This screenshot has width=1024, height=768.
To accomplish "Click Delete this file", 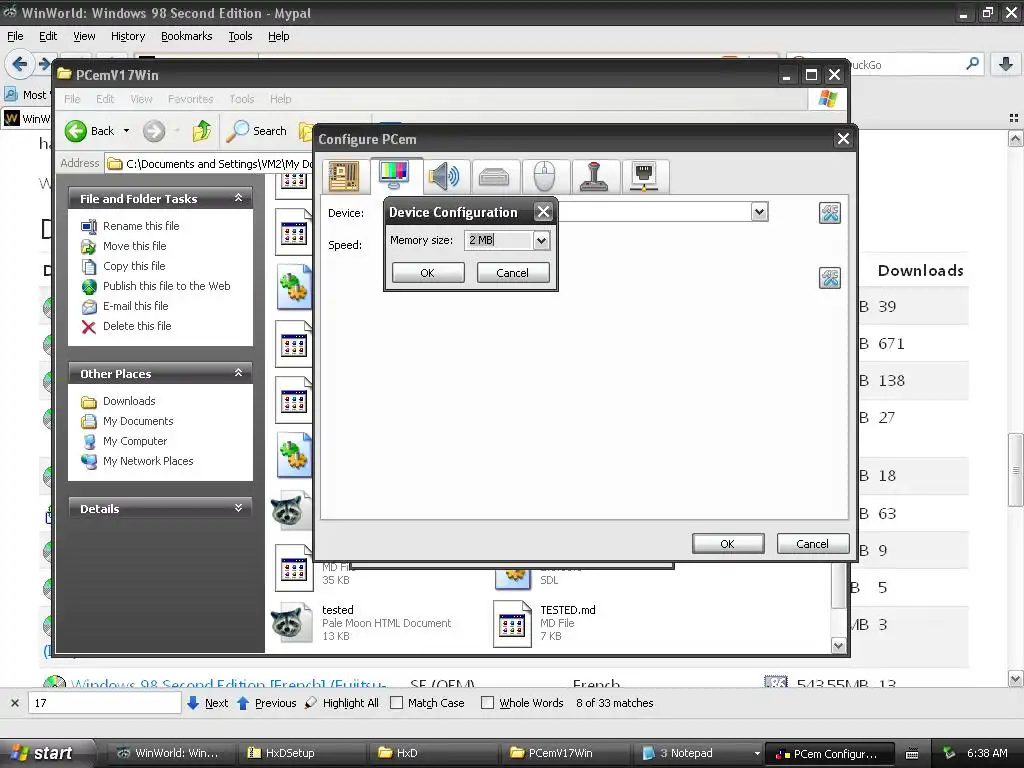I will (137, 326).
